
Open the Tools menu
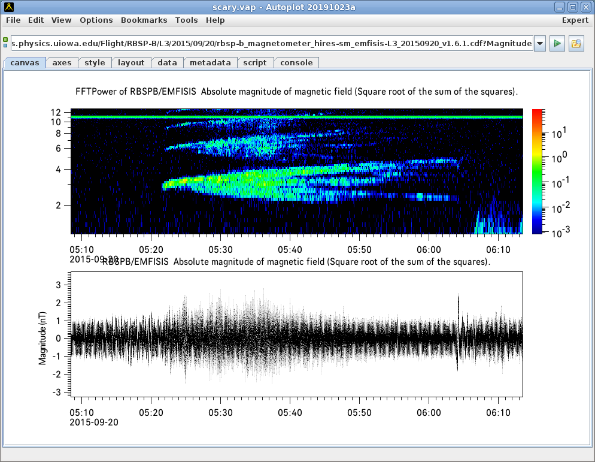point(186,20)
